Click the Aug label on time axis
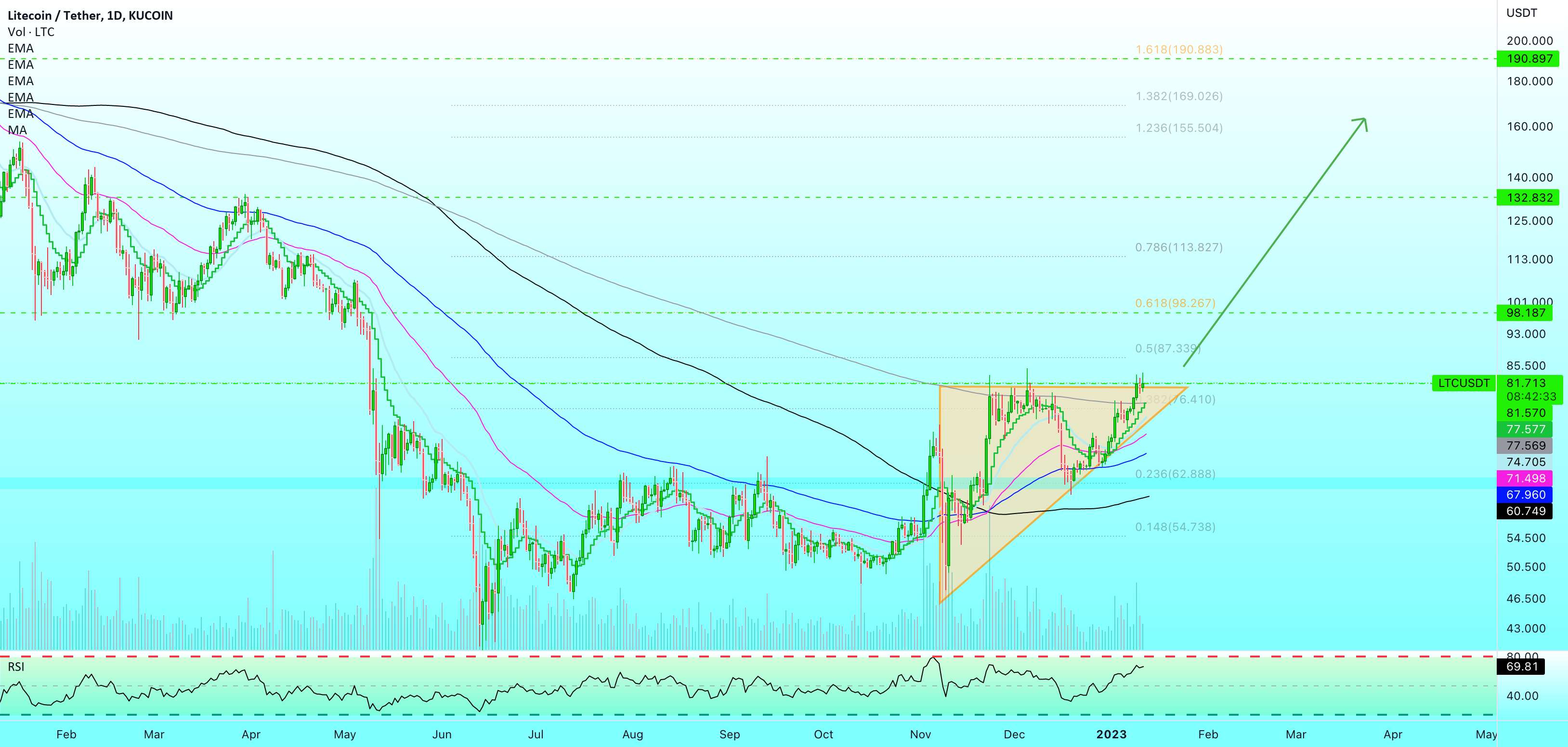1568x747 pixels. [632, 734]
